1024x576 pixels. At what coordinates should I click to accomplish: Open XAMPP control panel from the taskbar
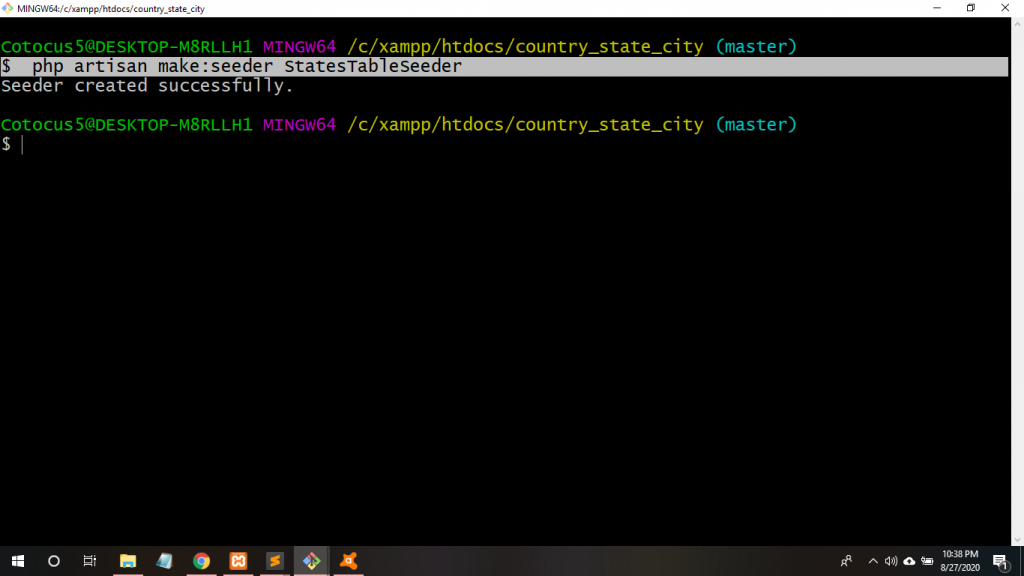pos(238,561)
